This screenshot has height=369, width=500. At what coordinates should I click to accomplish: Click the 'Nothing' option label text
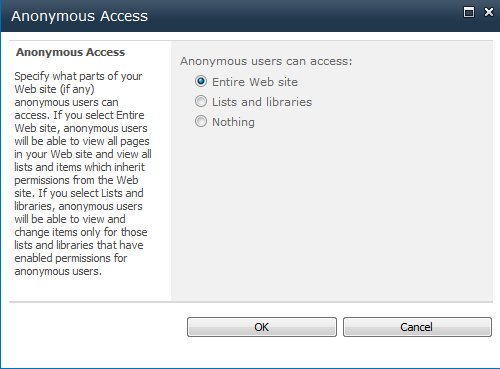pyautogui.click(x=233, y=122)
